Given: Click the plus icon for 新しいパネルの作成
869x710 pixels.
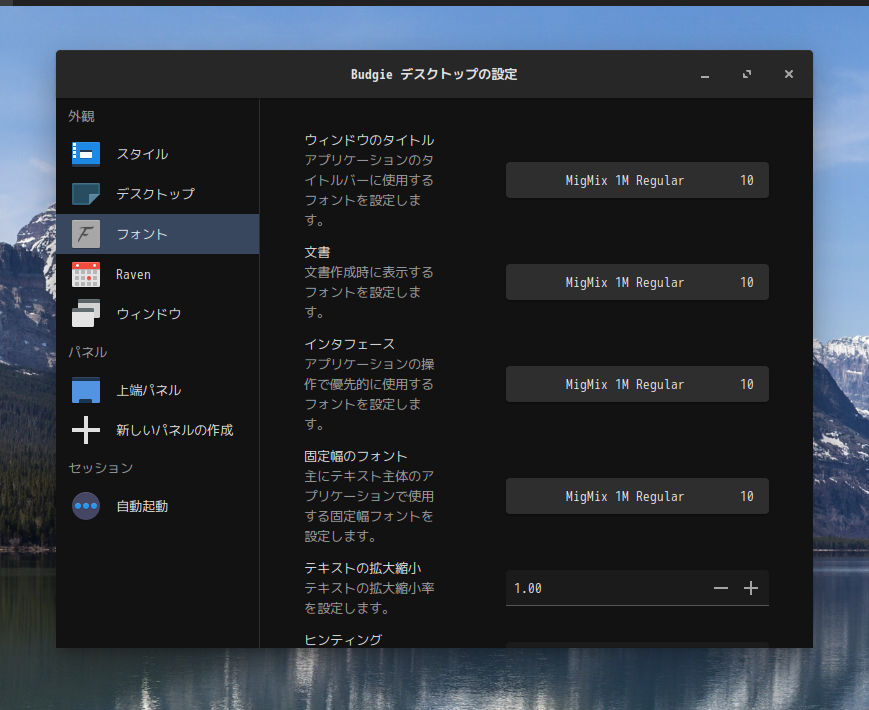Looking at the screenshot, I should pos(86,430).
